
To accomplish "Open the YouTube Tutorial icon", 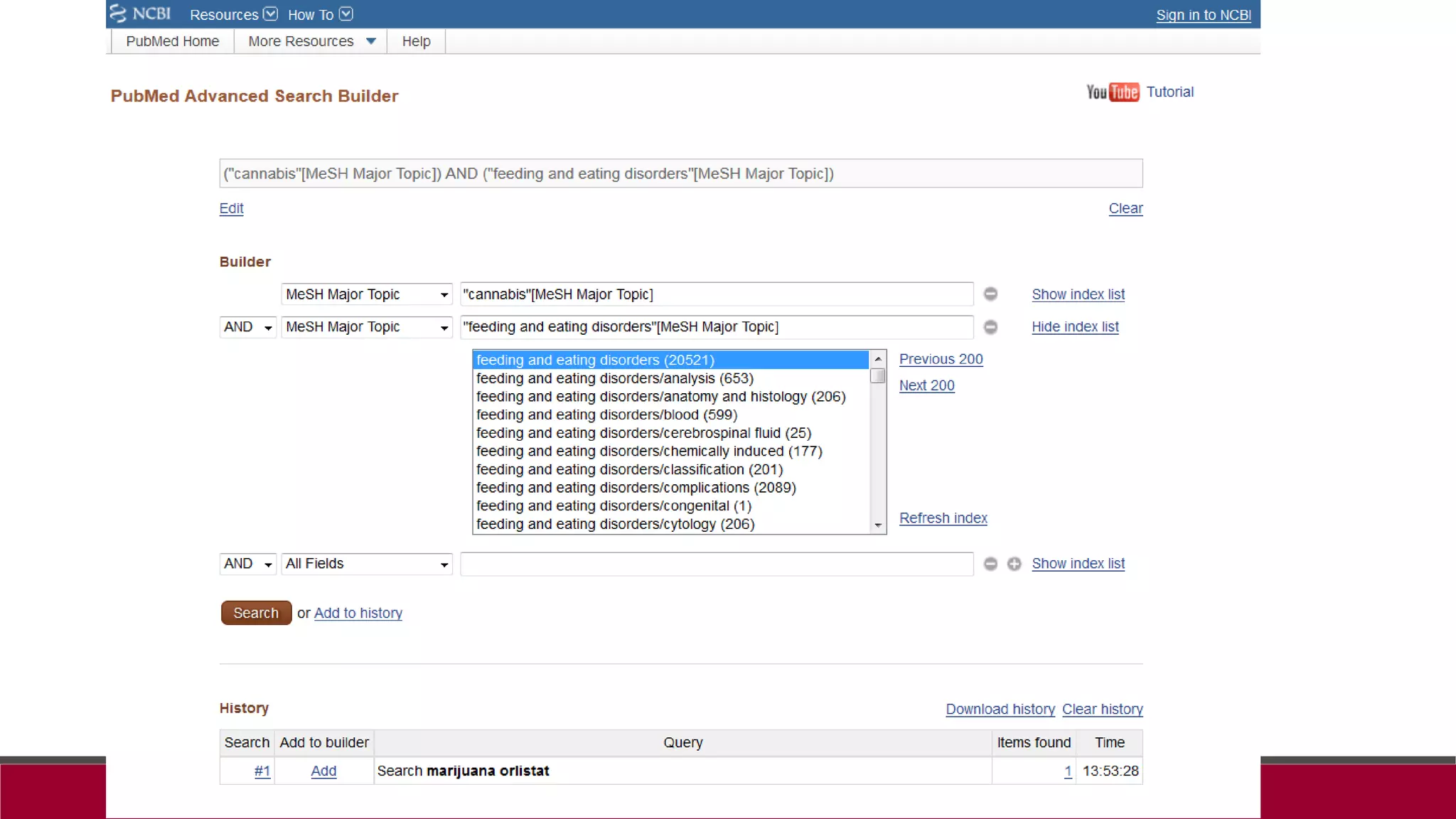I will pyautogui.click(x=1113, y=92).
